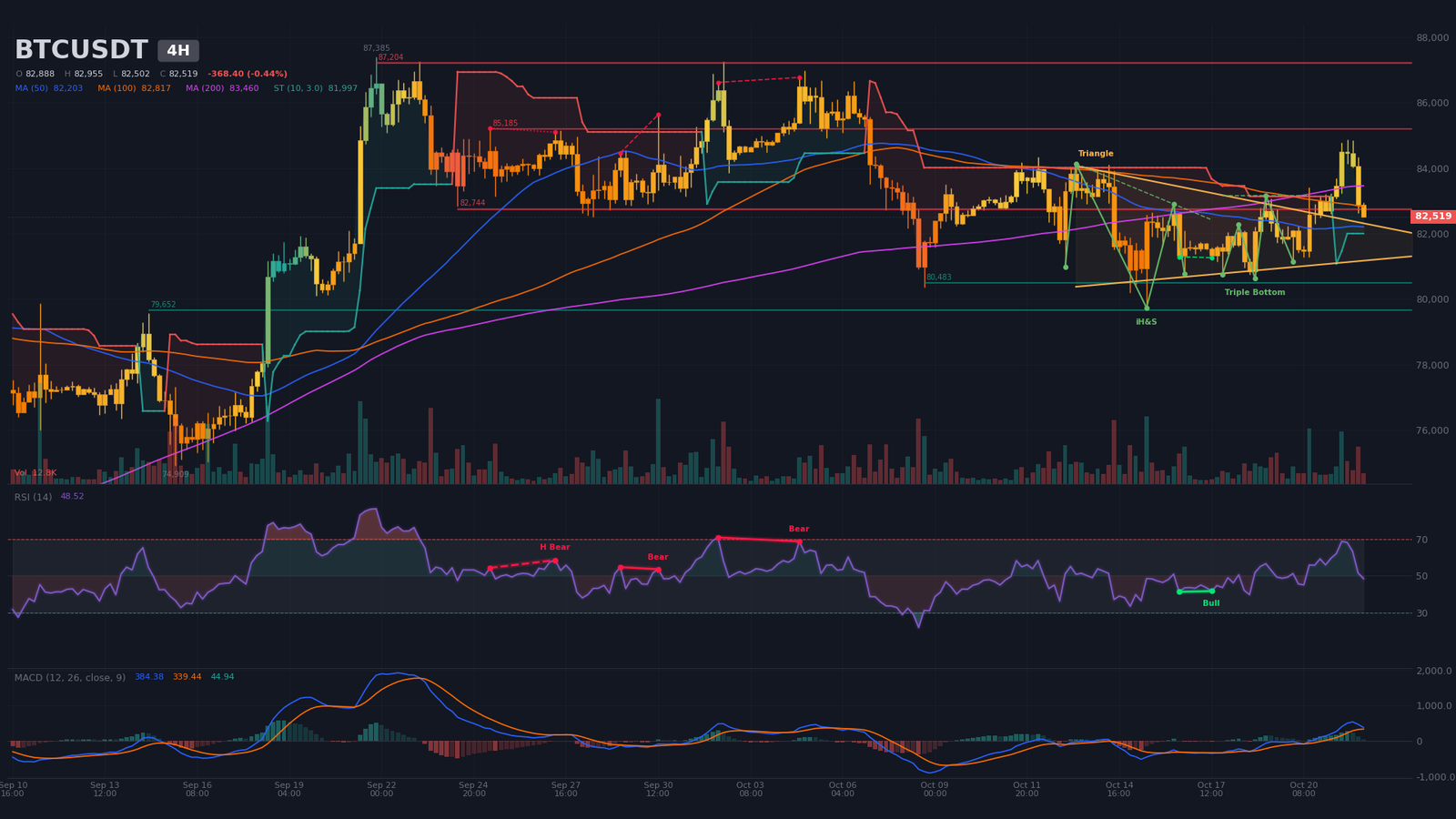This screenshot has width=1456, height=819.
Task: Click the MA (100) legend entry
Action: pos(134,88)
